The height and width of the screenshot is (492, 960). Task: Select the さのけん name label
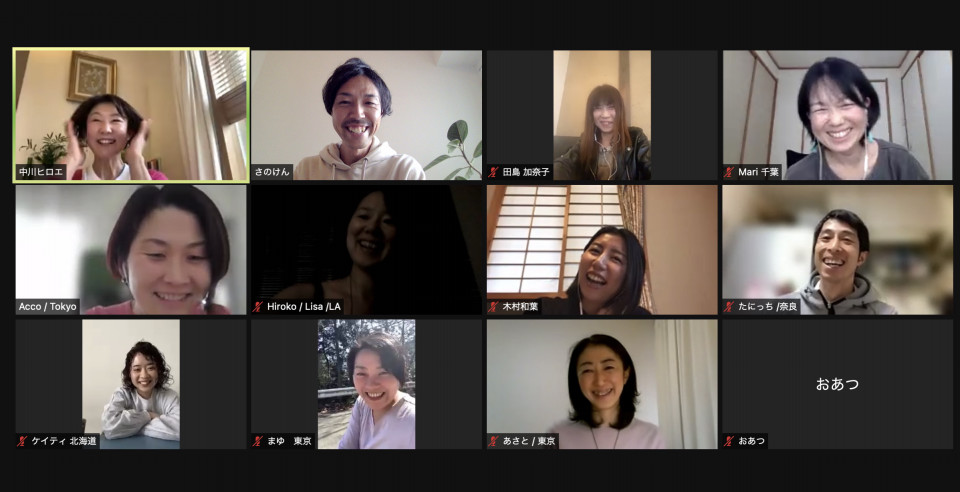click(x=272, y=172)
